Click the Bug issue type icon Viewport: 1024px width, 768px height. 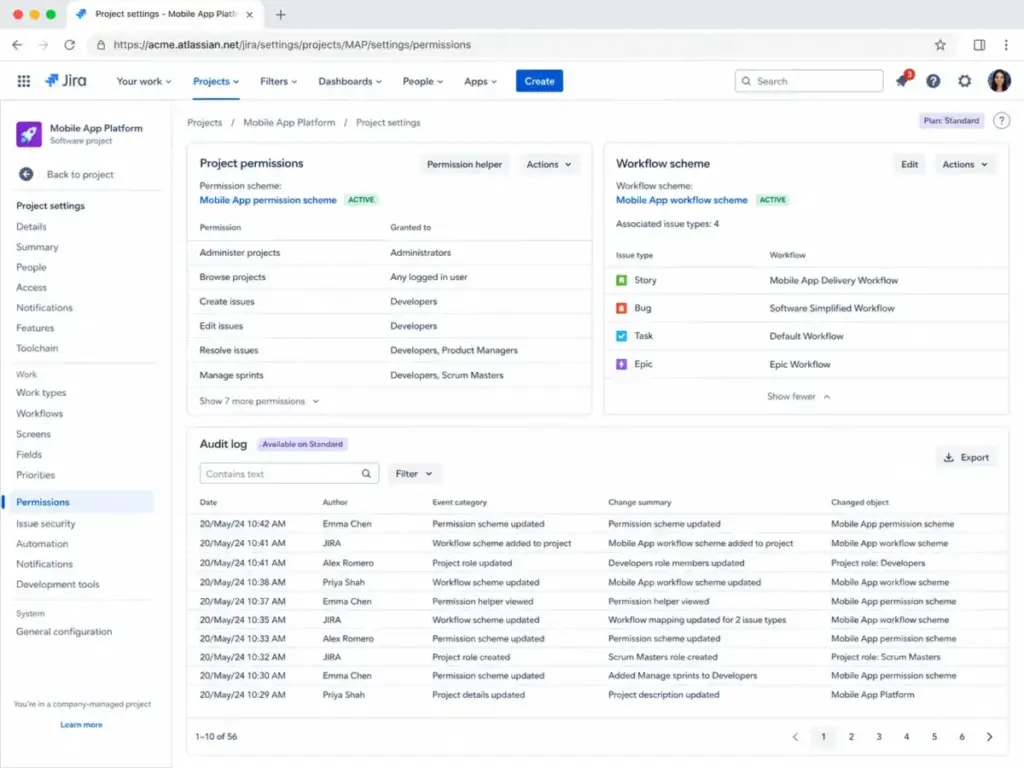pyautogui.click(x=621, y=308)
